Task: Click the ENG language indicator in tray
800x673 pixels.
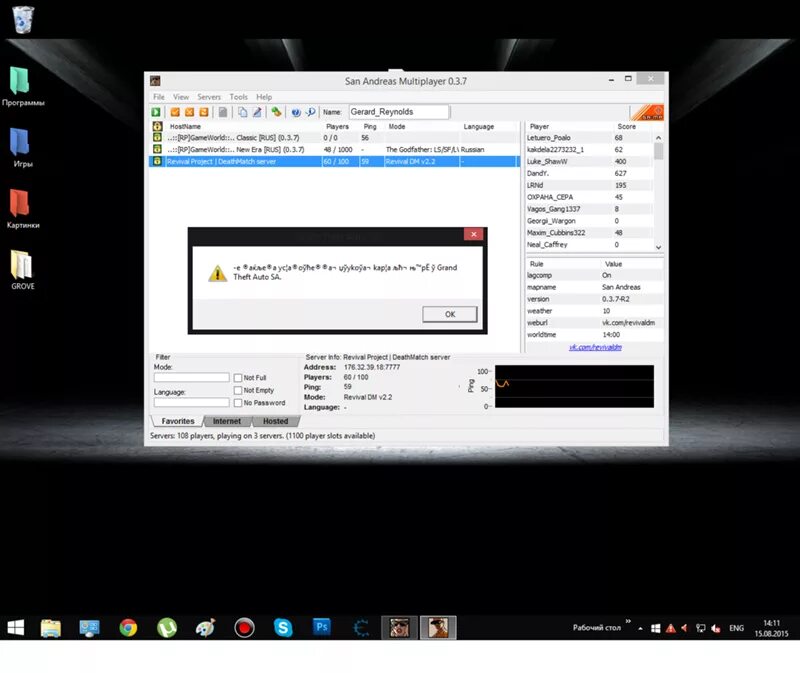Action: (x=736, y=628)
